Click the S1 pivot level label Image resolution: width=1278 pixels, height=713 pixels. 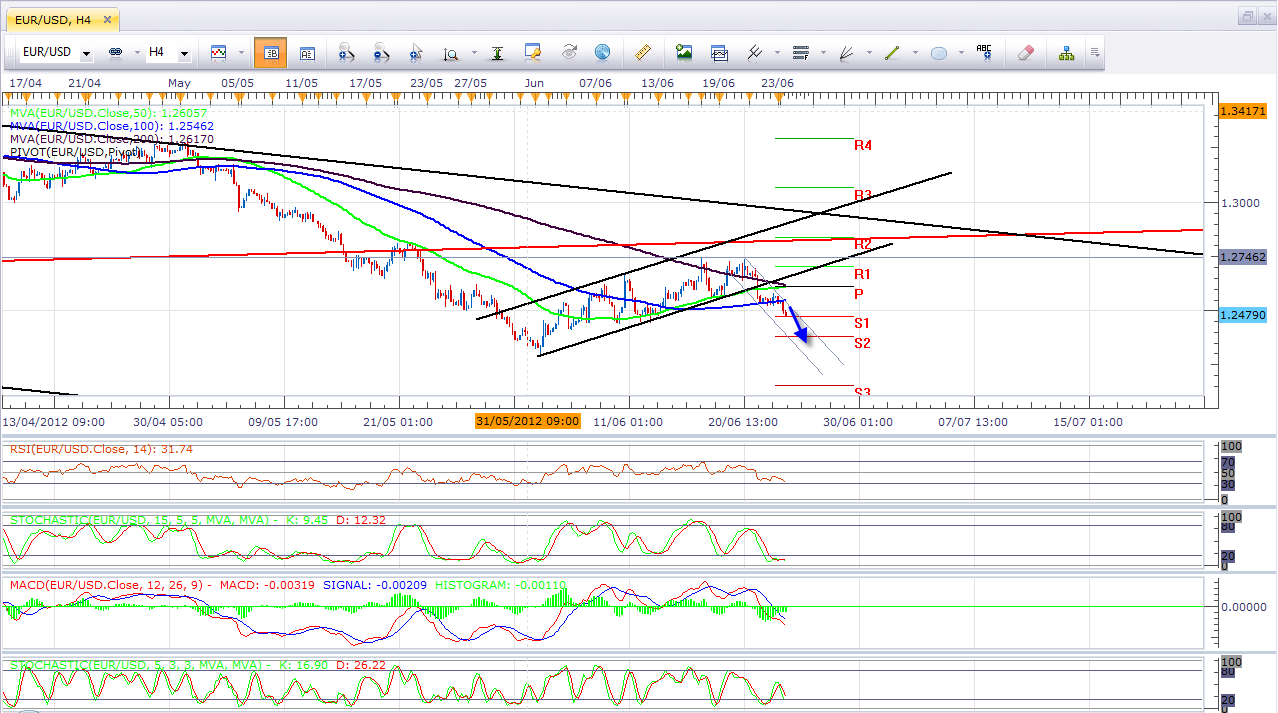pos(862,323)
